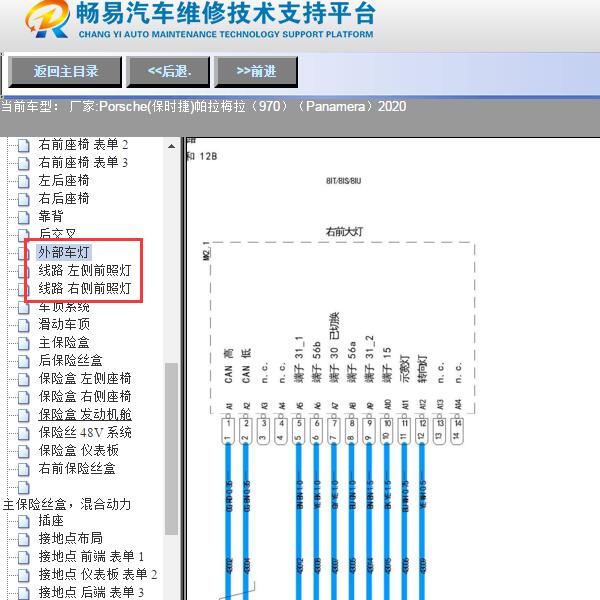Open 主保险丝盒，混合动力 entry
The width and height of the screenshot is (600, 600).
click(67, 504)
